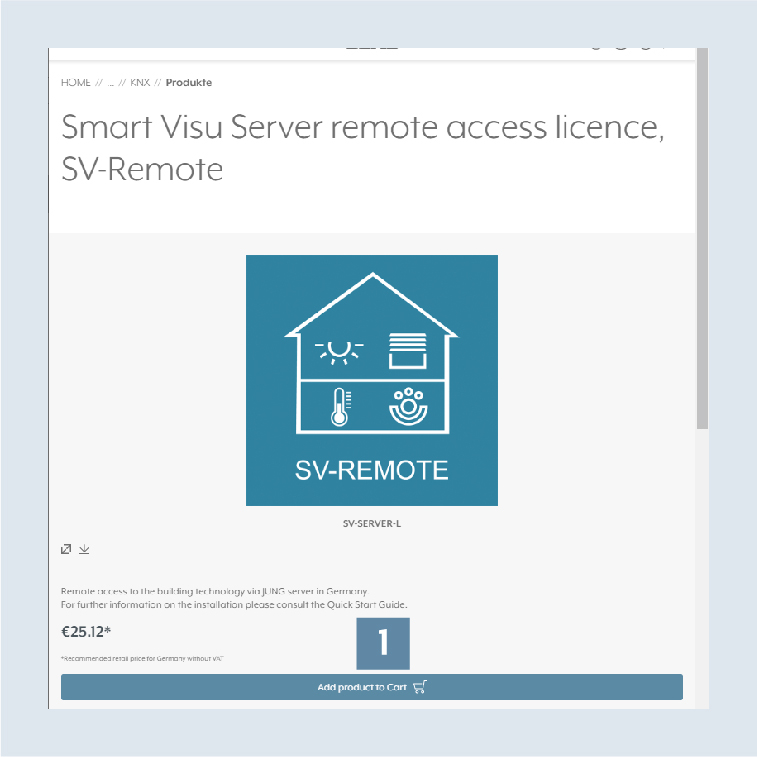
Task: Add product to Cart
Action: coord(372,687)
